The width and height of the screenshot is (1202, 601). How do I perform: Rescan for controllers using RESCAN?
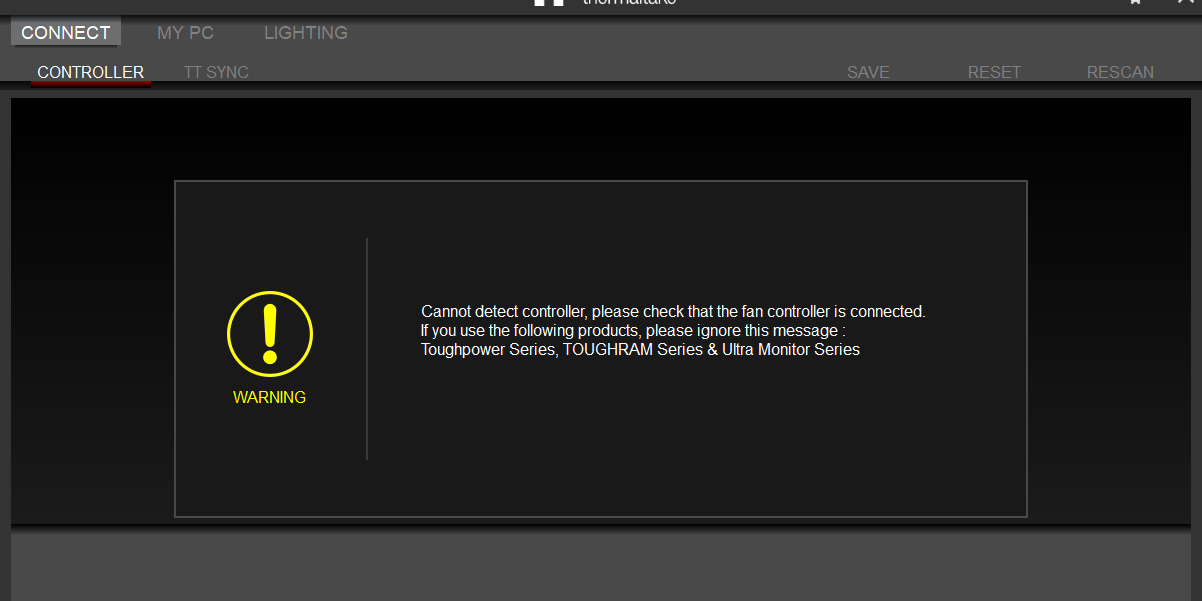click(1120, 72)
